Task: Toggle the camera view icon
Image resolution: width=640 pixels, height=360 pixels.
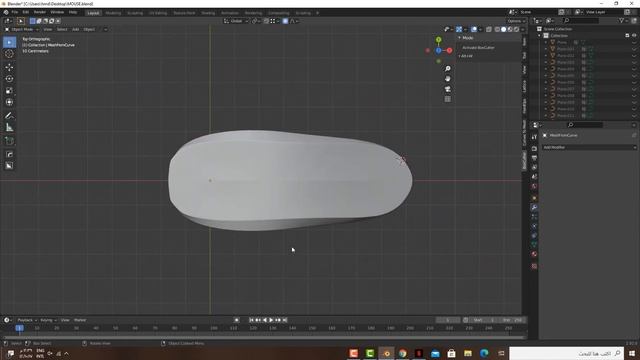Action: pyautogui.click(x=448, y=89)
